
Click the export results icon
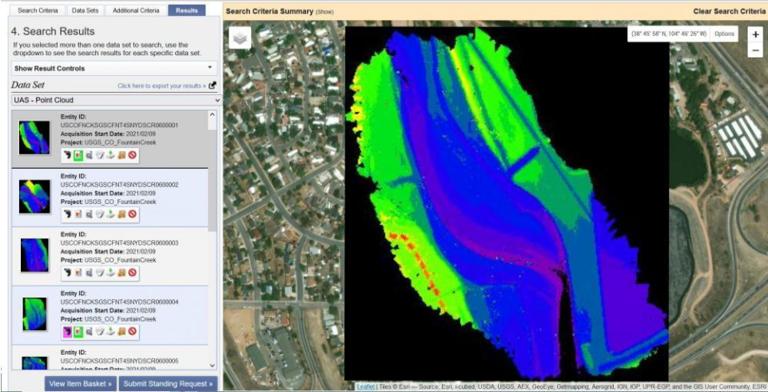pyautogui.click(x=212, y=85)
